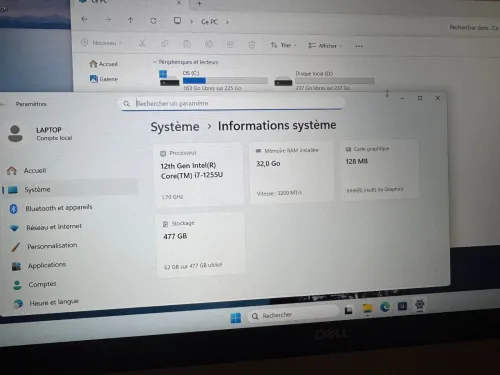Image resolution: width=500 pixels, height=375 pixels.
Task: Launch Microsoft Edge from the taskbar
Action: pos(385,307)
